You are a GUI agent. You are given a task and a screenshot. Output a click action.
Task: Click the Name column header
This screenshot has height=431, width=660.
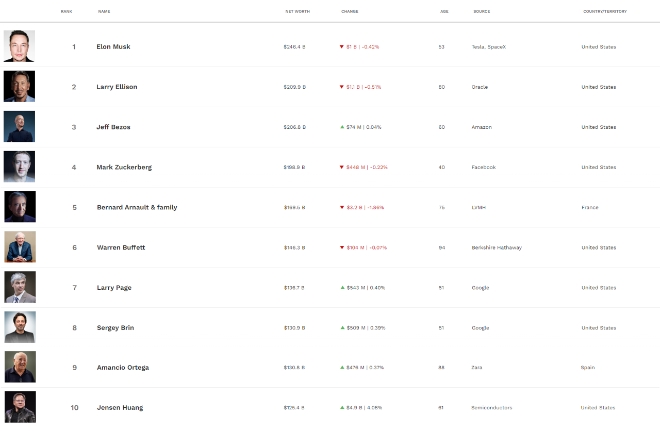(x=104, y=11)
